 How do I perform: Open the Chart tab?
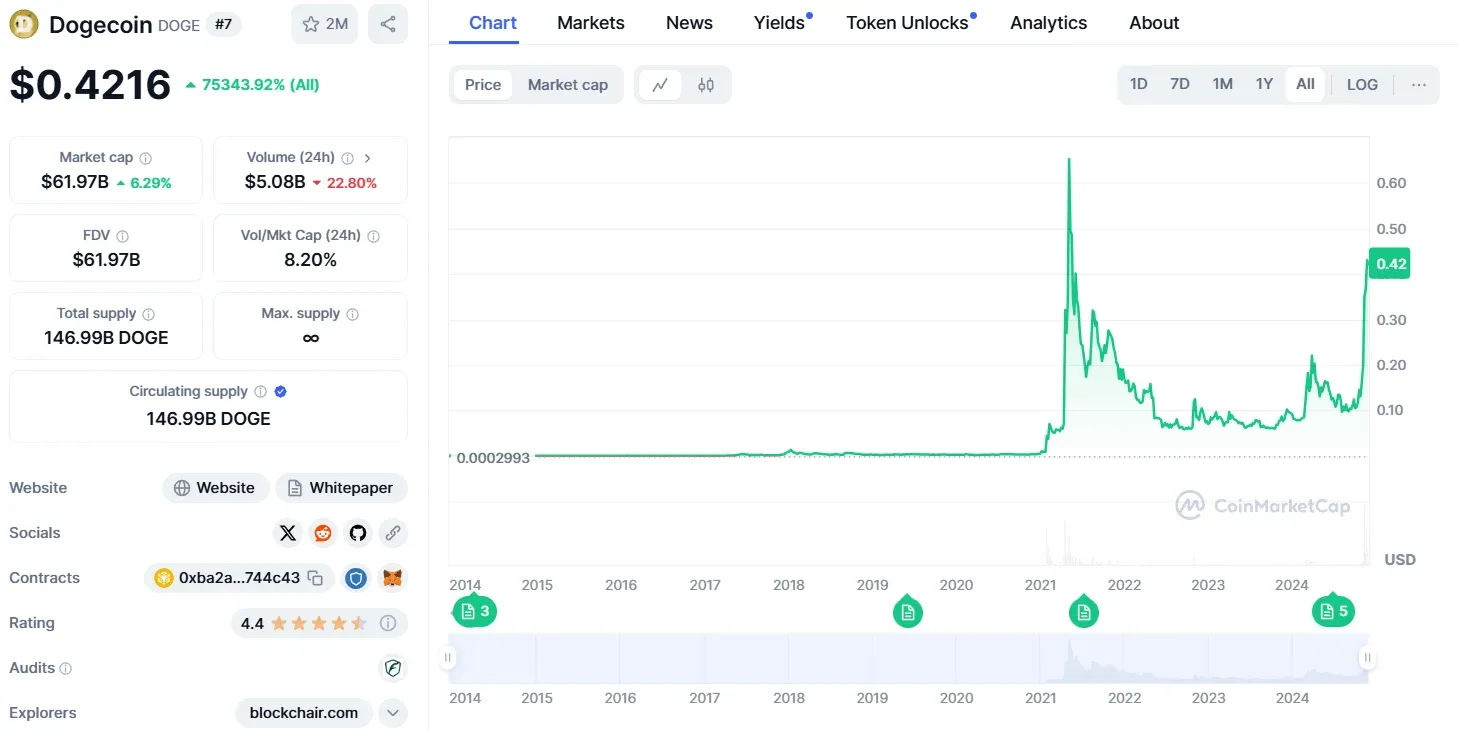coord(493,22)
